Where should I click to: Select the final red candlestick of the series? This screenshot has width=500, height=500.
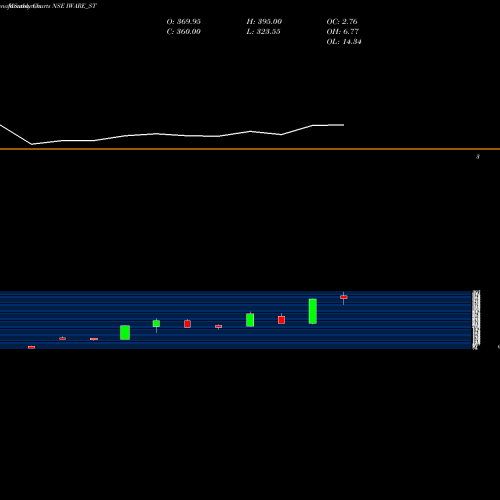pyautogui.click(x=344, y=297)
